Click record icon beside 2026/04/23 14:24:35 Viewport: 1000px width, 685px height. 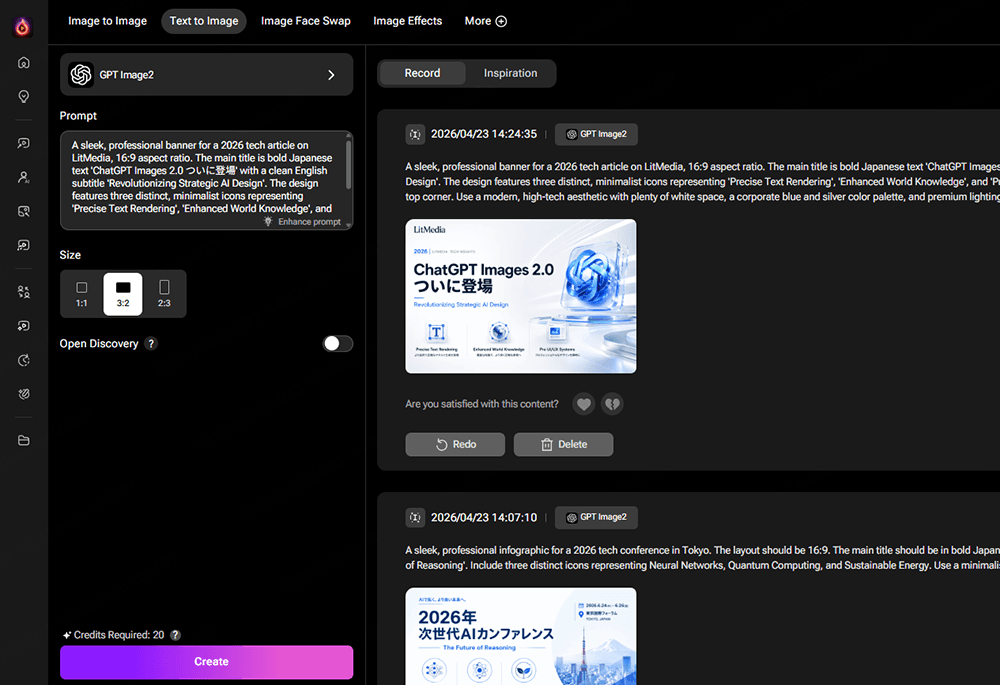tap(415, 135)
